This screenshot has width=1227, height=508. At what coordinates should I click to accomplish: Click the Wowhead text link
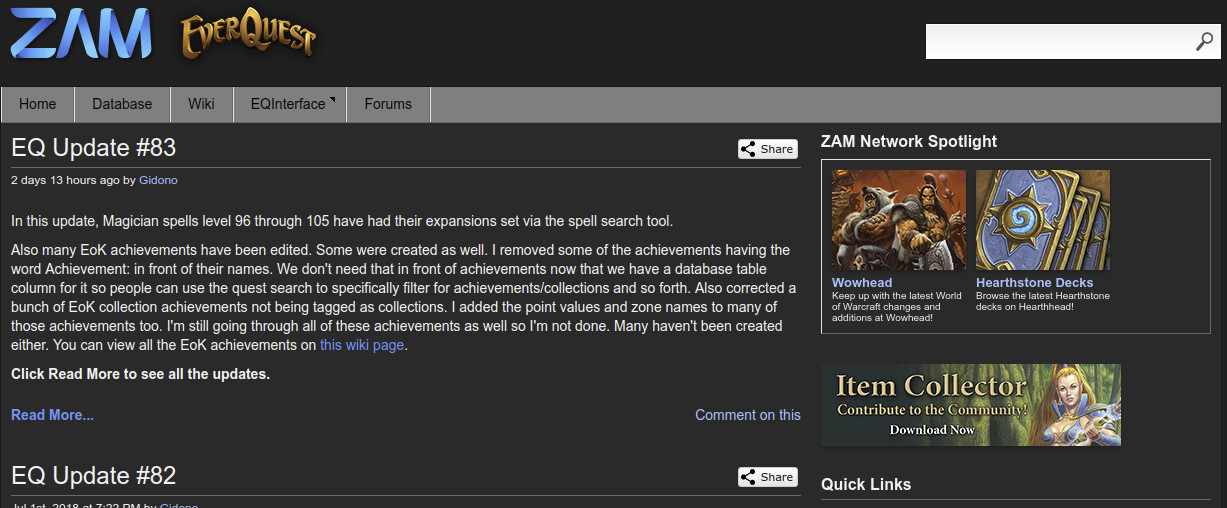click(862, 283)
